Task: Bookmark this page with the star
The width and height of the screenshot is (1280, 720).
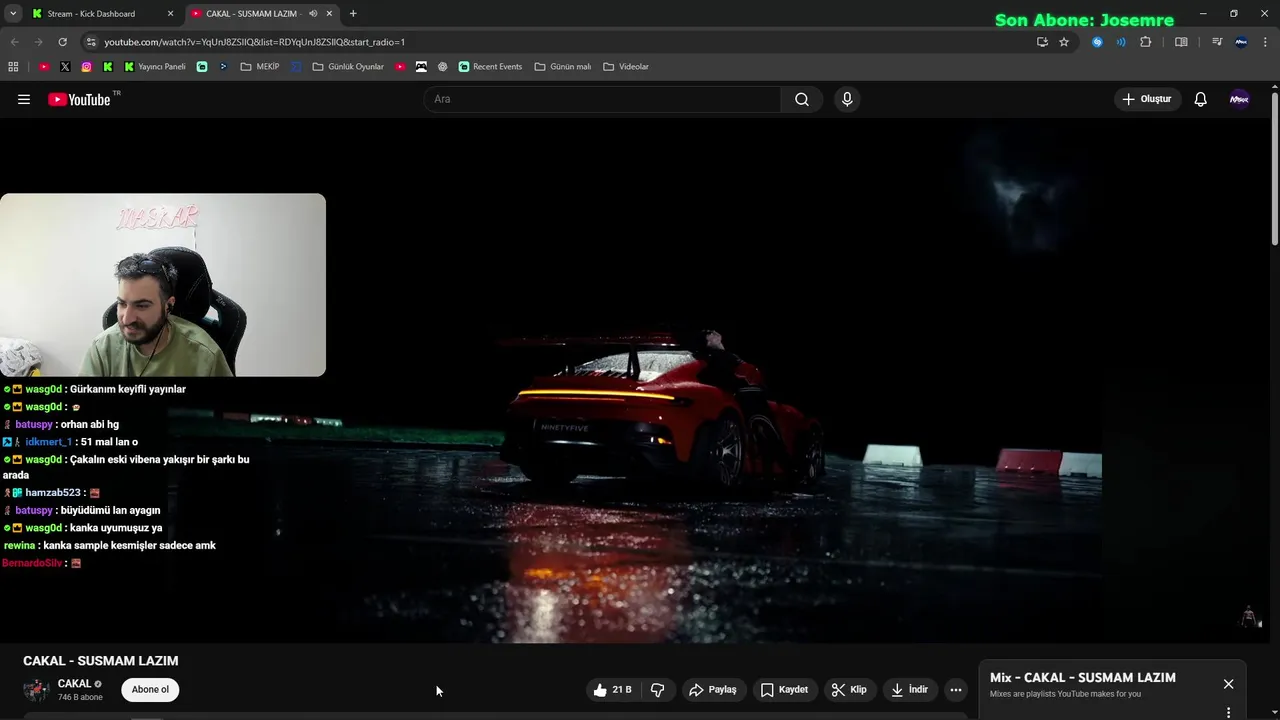Action: pos(1064,42)
